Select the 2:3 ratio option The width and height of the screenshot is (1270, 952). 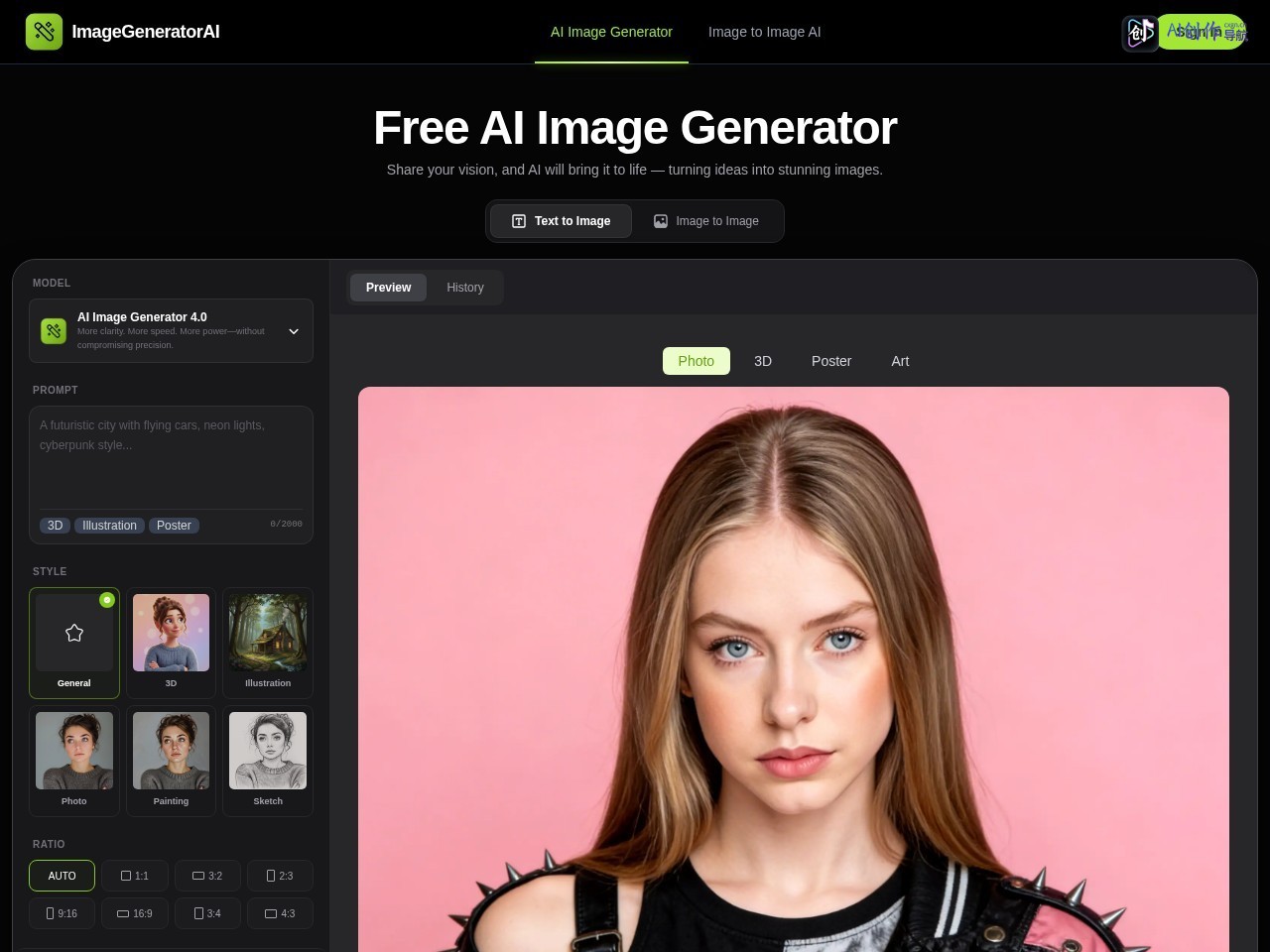(280, 876)
